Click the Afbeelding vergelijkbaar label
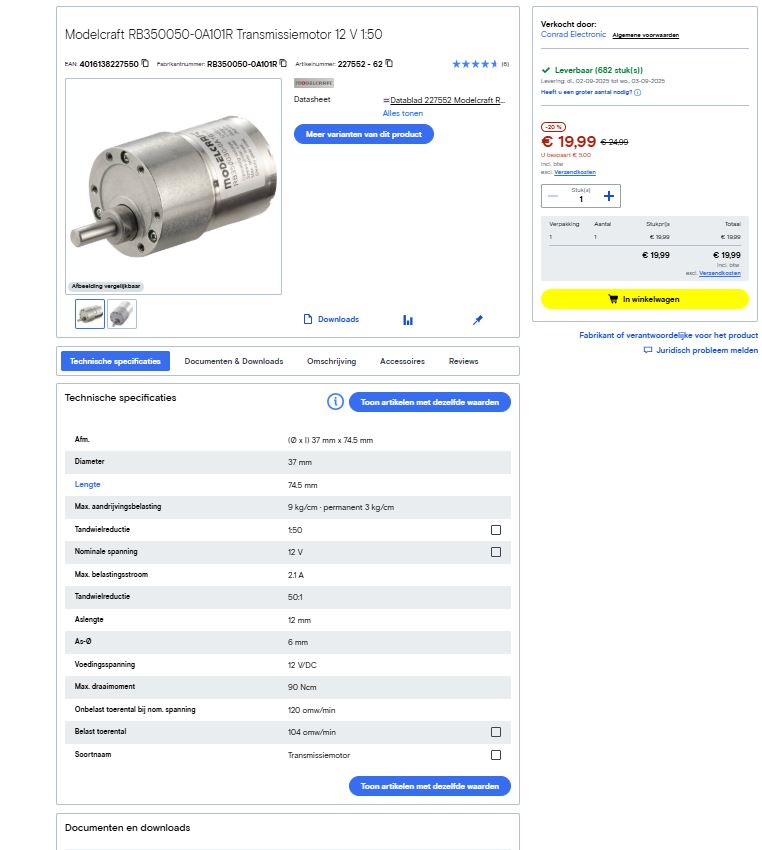 click(106, 286)
